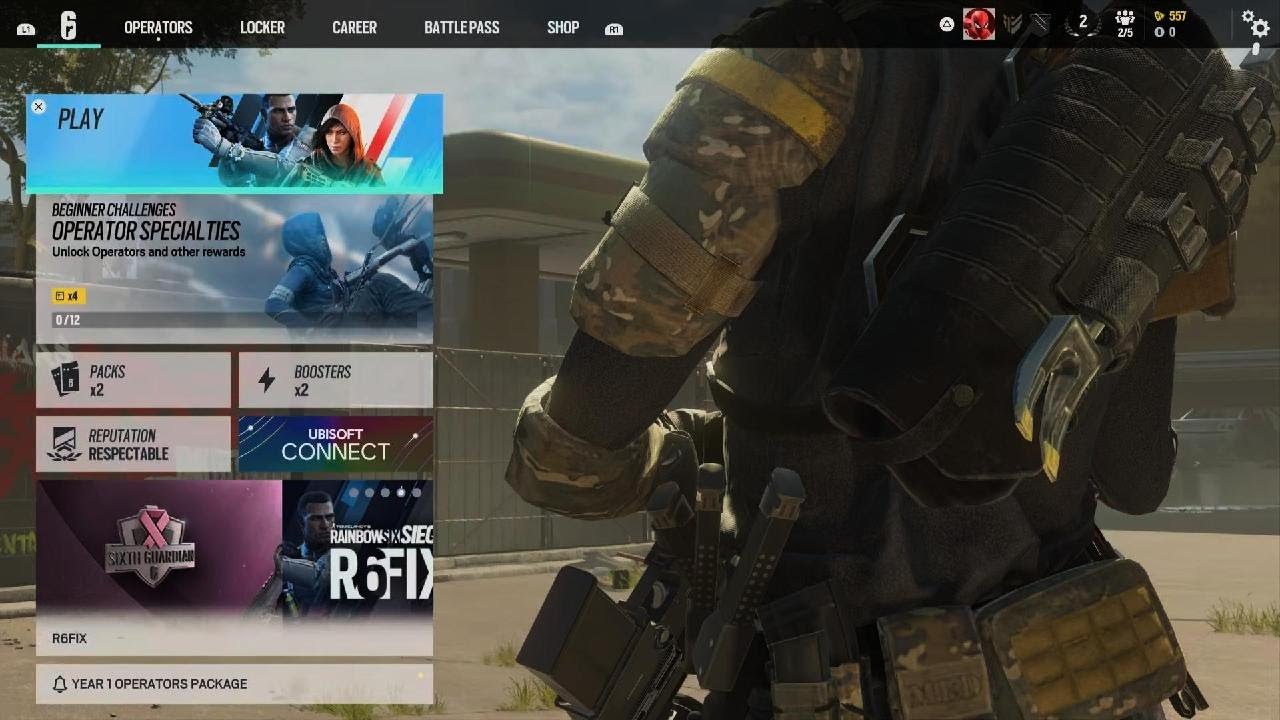
Task: Open the Year 1 Operators Package notification
Action: point(234,684)
